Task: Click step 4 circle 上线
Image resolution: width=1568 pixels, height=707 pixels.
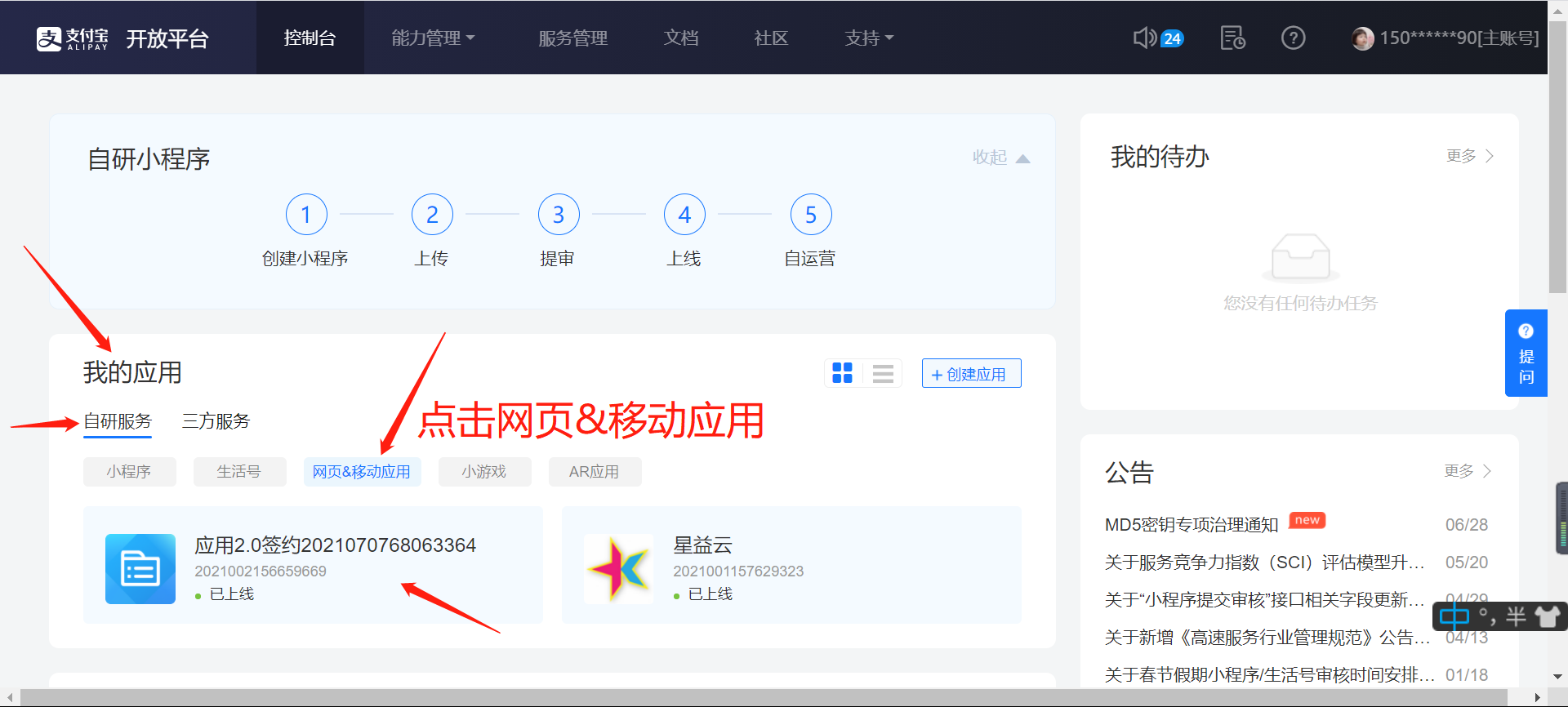Action: coord(684,215)
